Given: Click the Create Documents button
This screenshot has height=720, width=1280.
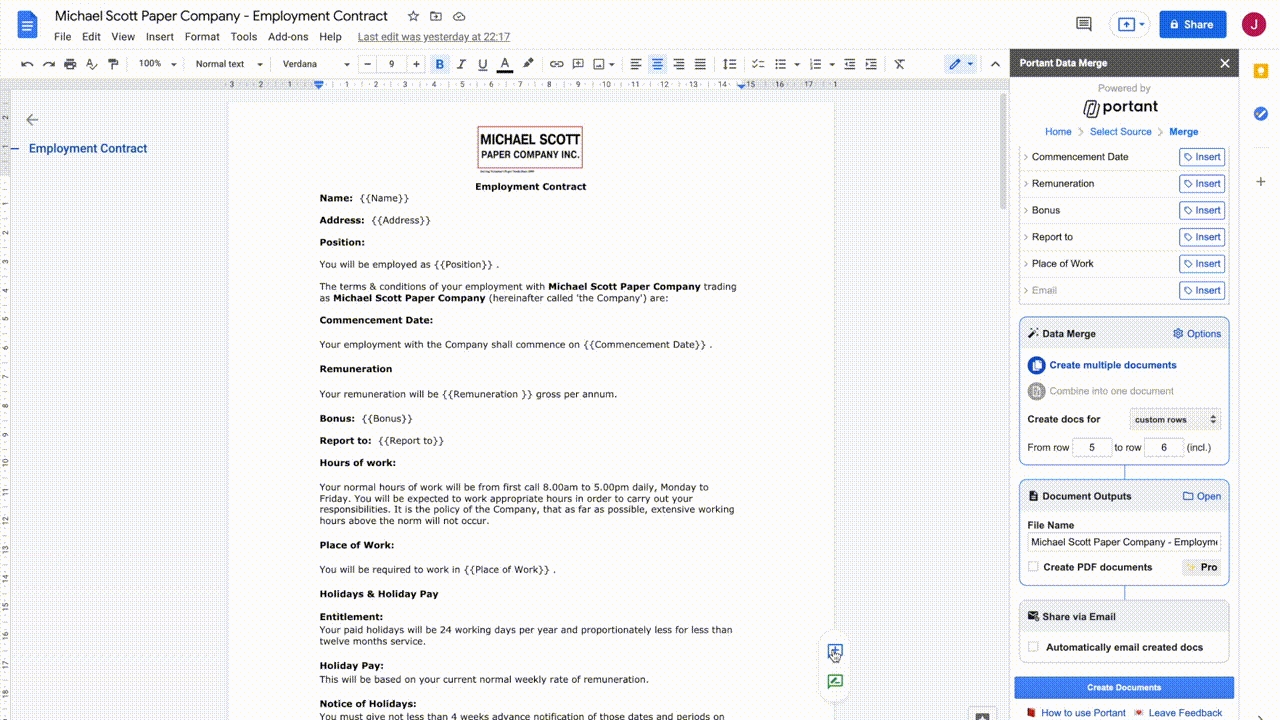Looking at the screenshot, I should pos(1124,688).
